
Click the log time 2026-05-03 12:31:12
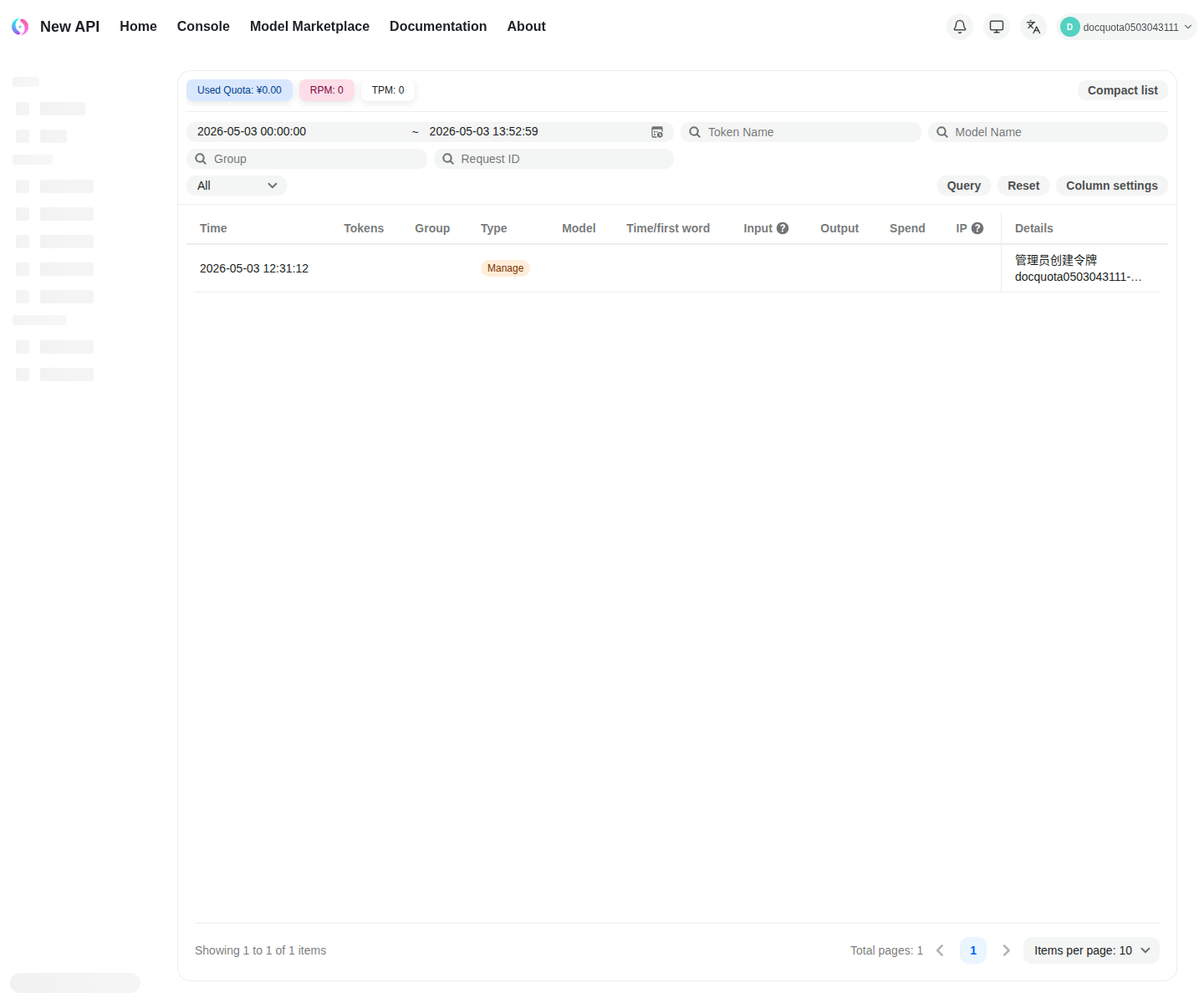pyautogui.click(x=254, y=268)
